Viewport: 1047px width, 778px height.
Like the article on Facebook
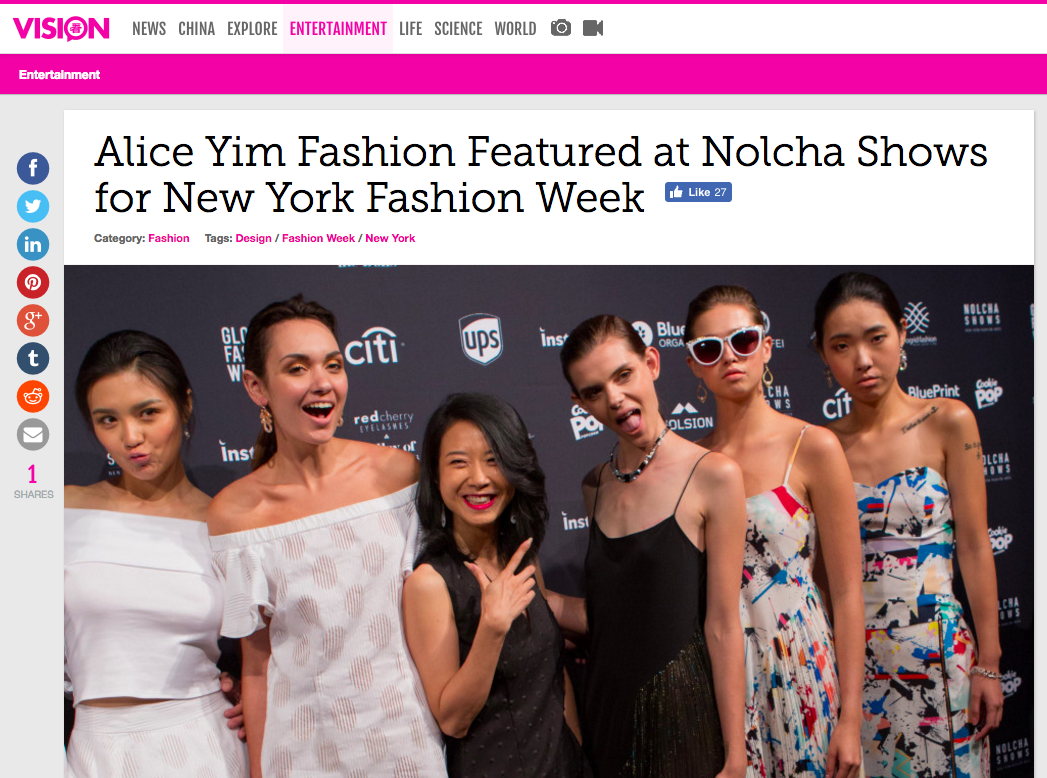[x=698, y=192]
